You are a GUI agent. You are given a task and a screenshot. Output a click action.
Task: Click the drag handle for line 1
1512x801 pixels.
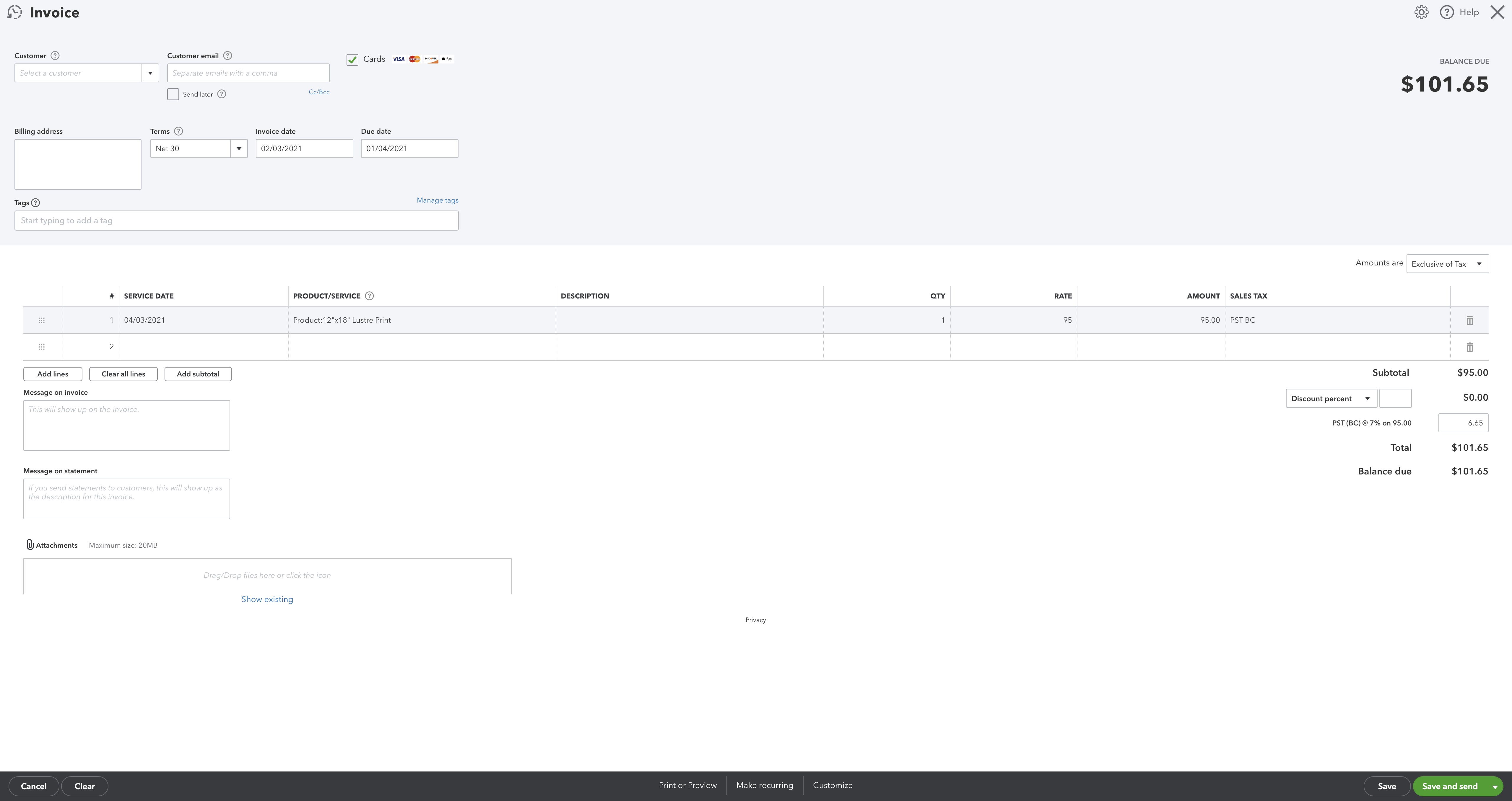[42, 320]
